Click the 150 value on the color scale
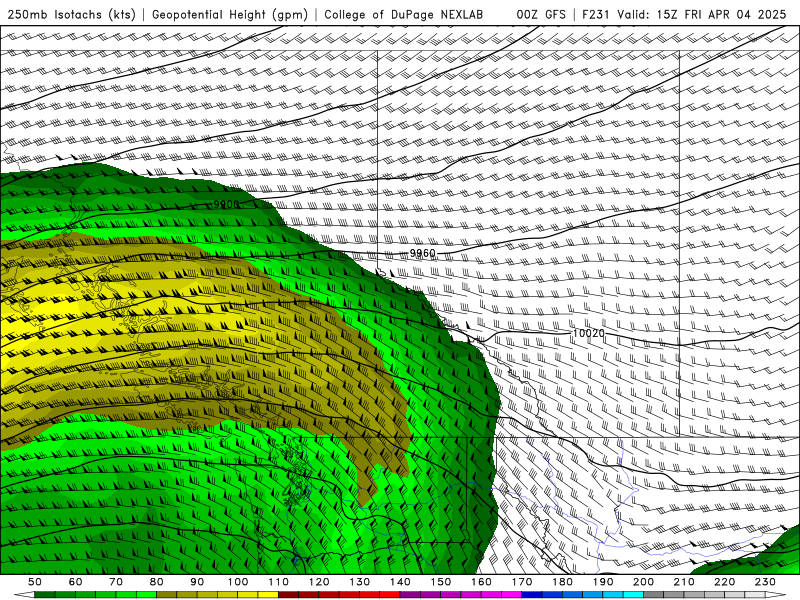This screenshot has width=800, height=600. 441,582
